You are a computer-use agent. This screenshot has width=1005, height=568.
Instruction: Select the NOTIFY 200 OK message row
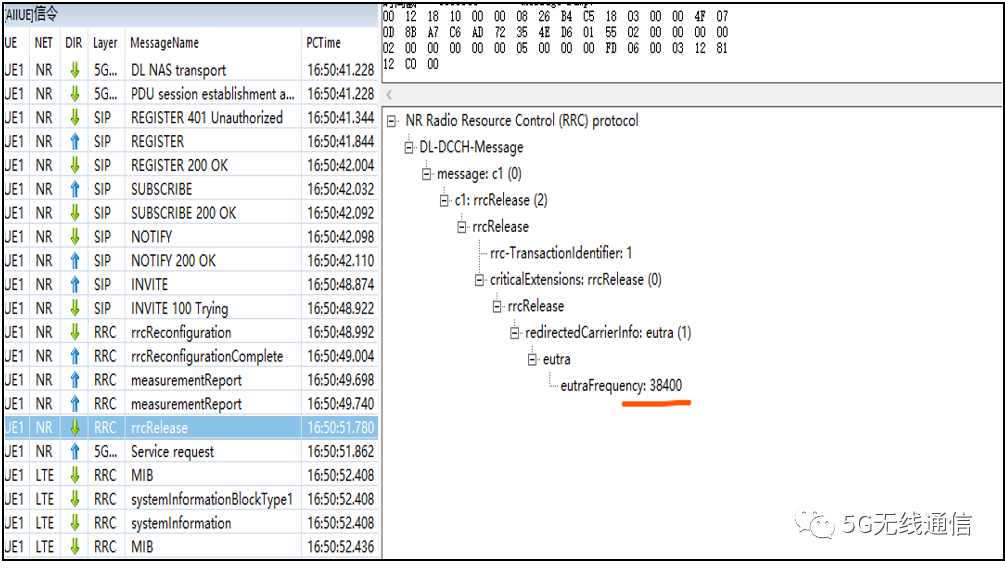click(x=191, y=261)
